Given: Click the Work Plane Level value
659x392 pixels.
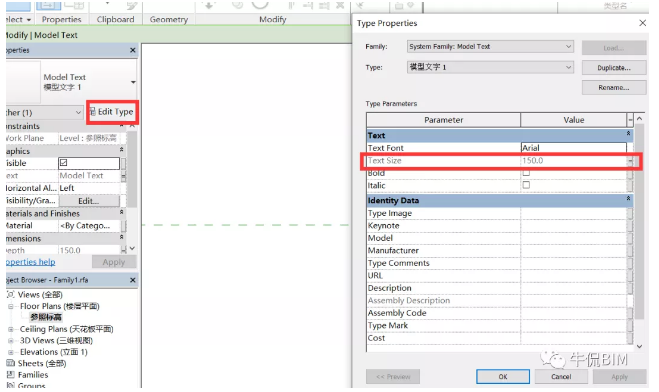Looking at the screenshot, I should pos(89,138).
